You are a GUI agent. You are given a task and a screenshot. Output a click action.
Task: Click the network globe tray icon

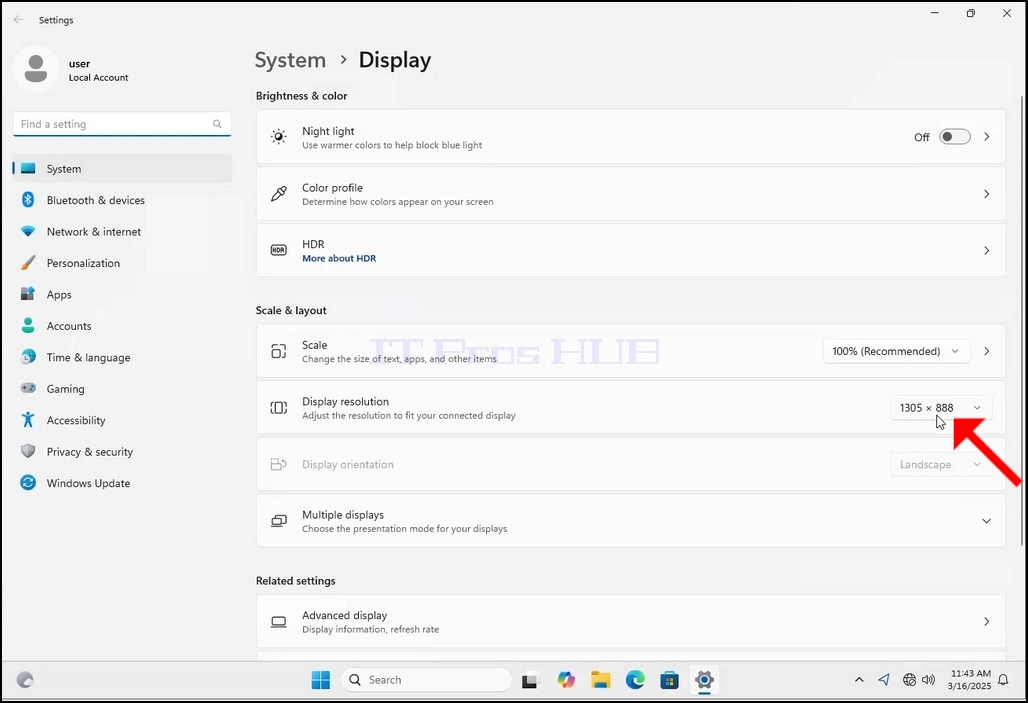[909, 680]
